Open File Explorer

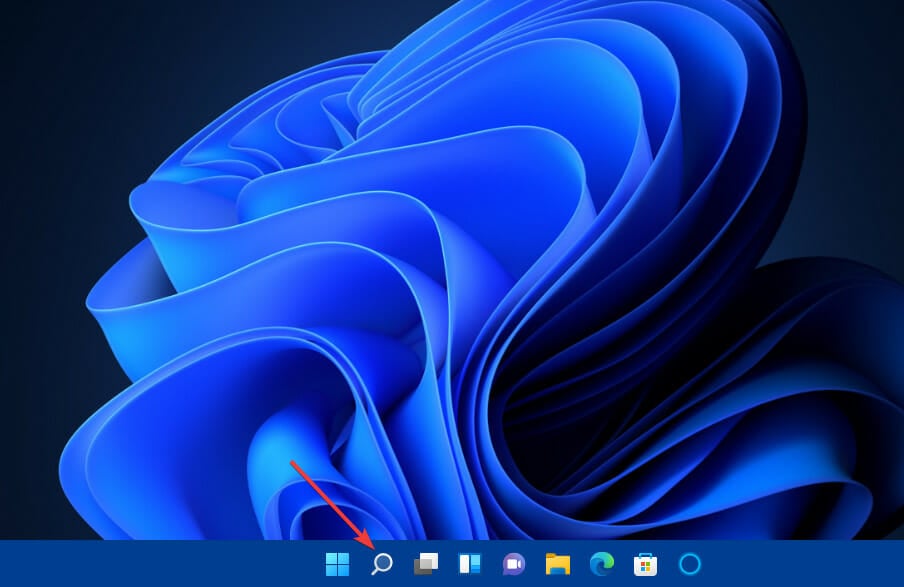pyautogui.click(x=557, y=564)
